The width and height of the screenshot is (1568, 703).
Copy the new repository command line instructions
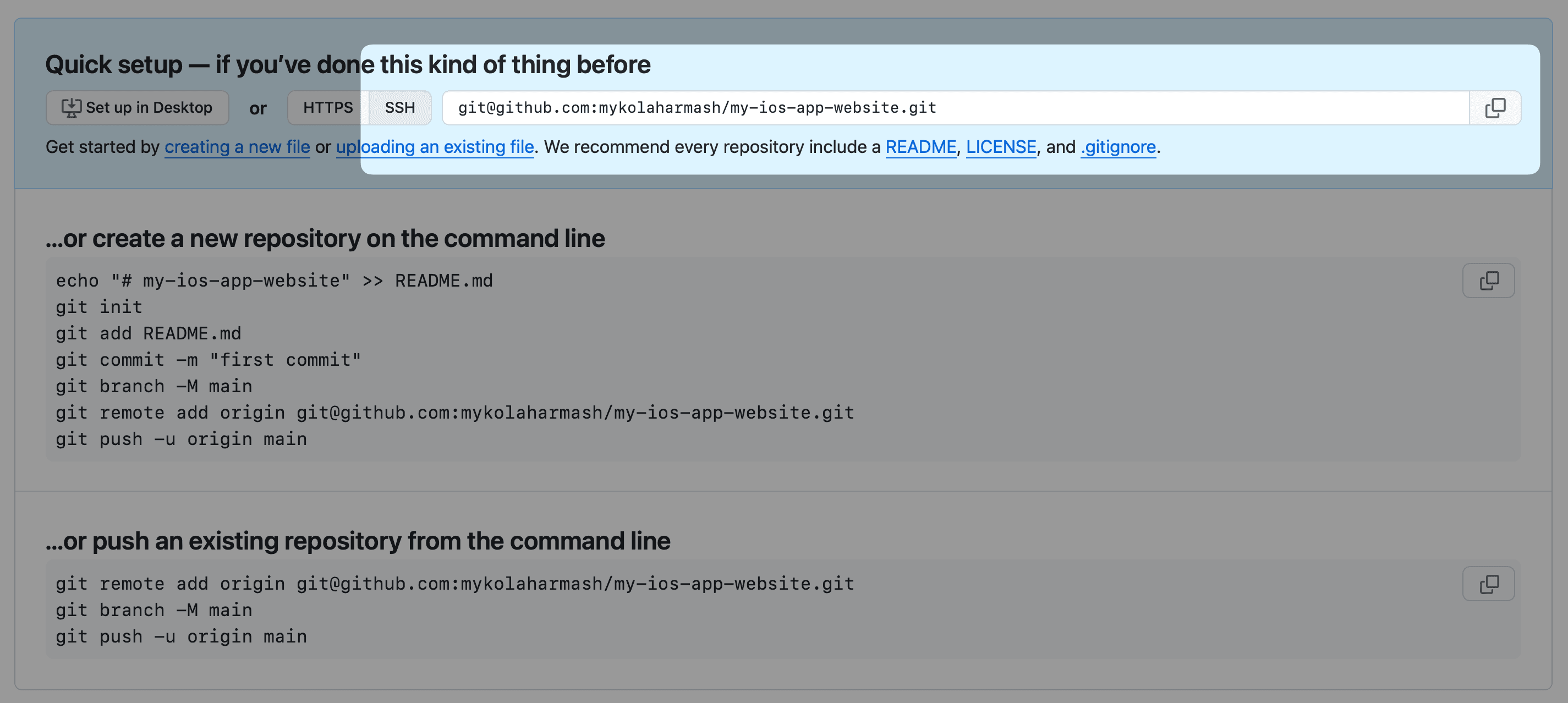1488,280
